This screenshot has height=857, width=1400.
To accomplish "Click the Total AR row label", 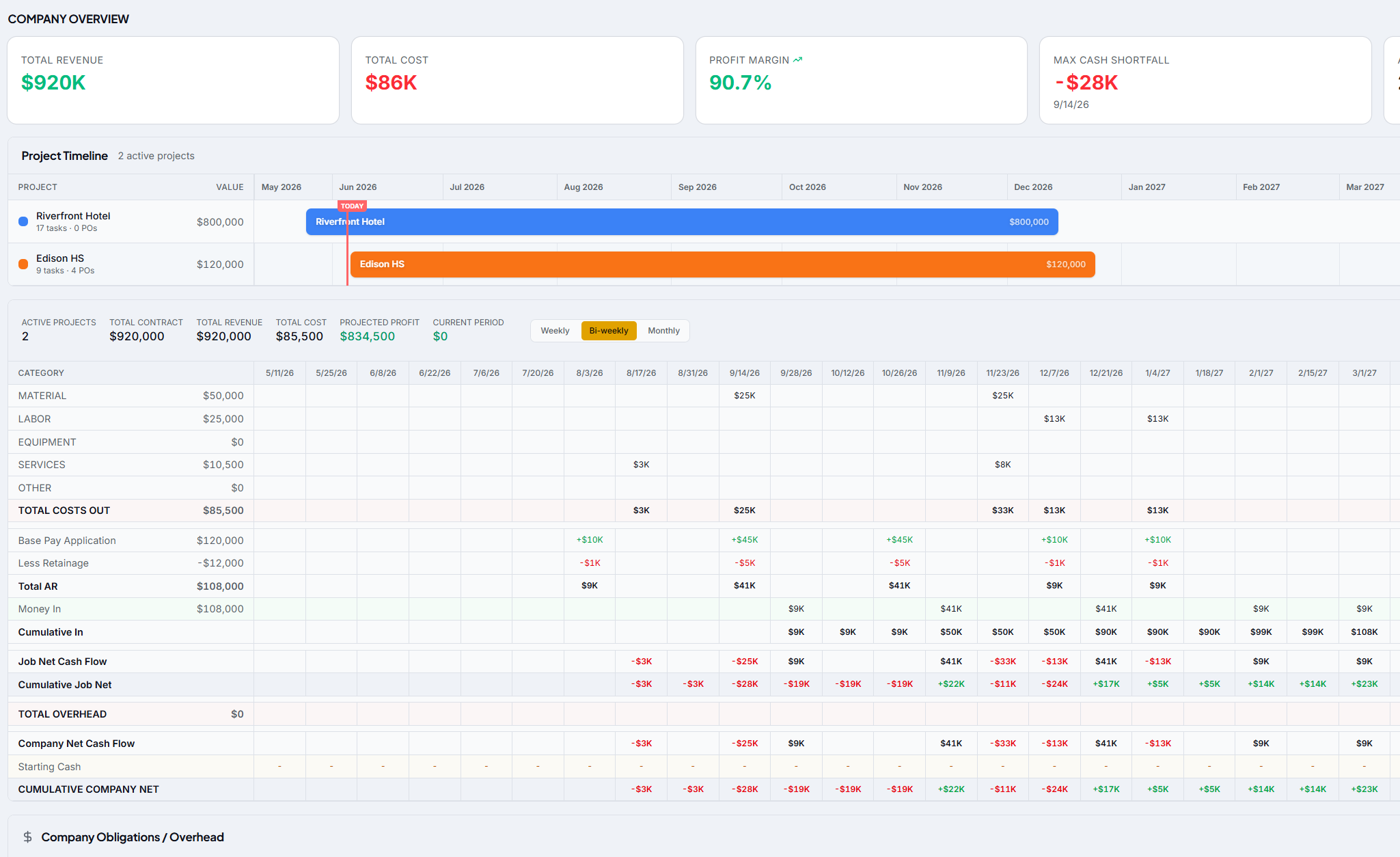I will pos(38,586).
